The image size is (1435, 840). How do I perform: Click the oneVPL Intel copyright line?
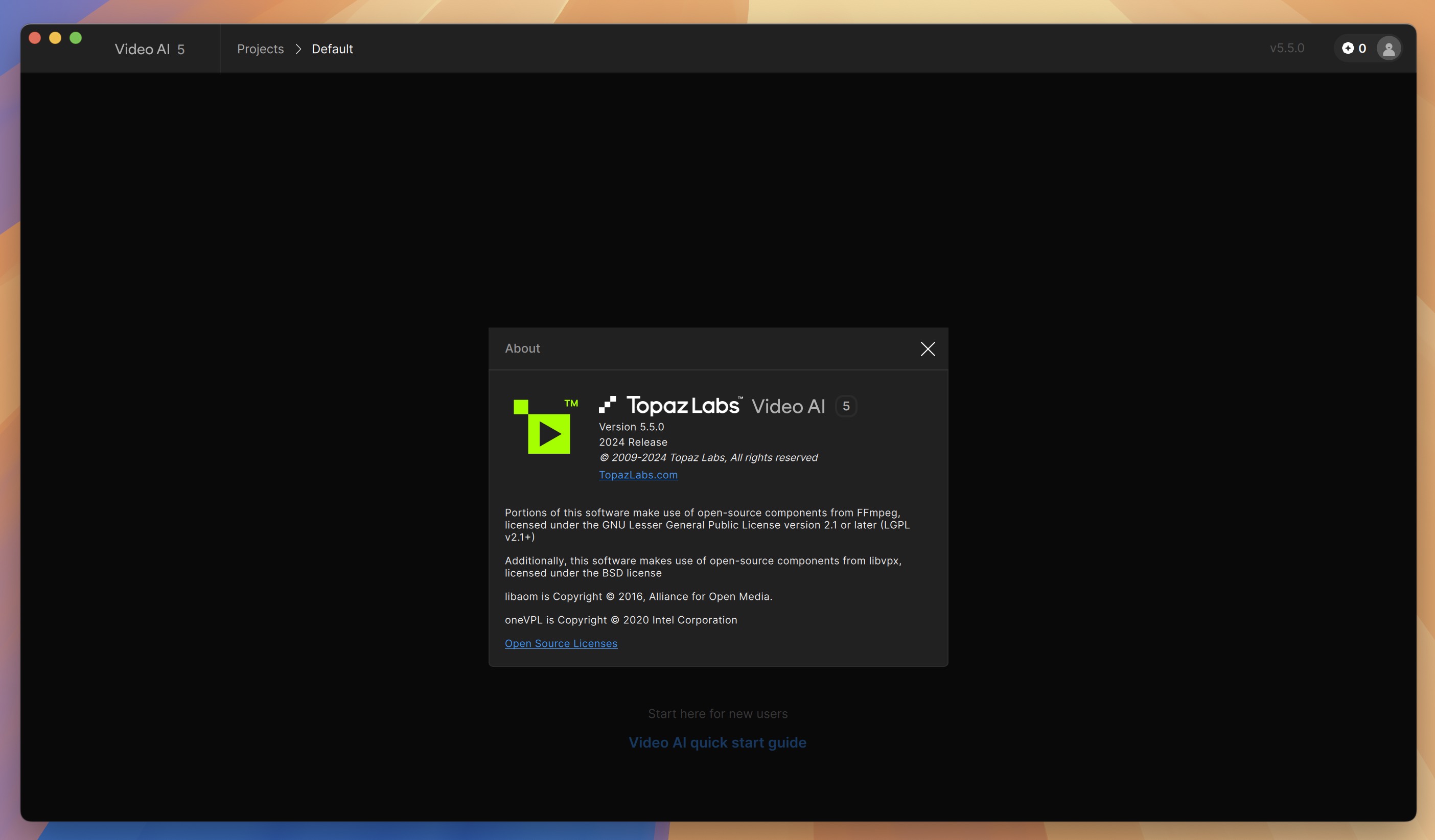coord(621,620)
